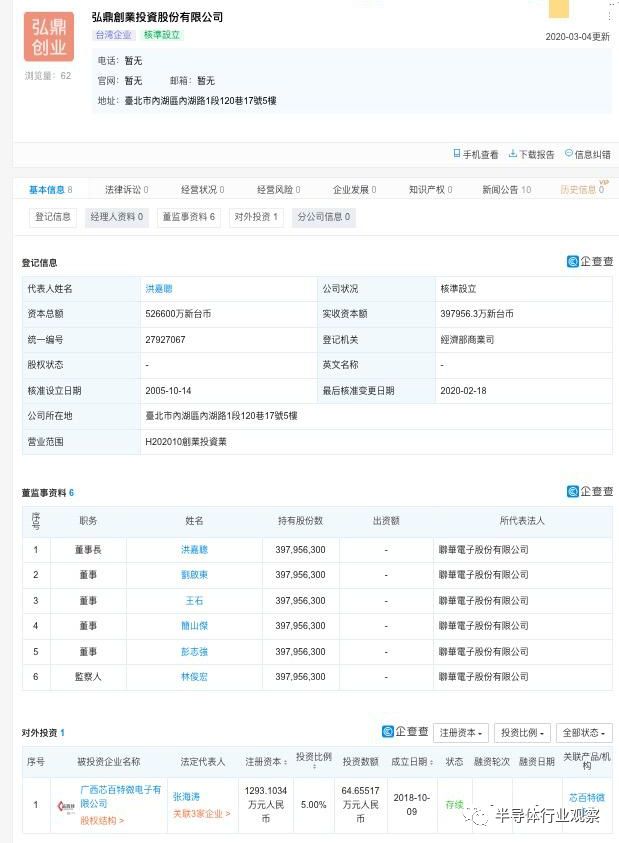
Task: Click 对外投资 1 sub-tab
Action: coord(256,217)
